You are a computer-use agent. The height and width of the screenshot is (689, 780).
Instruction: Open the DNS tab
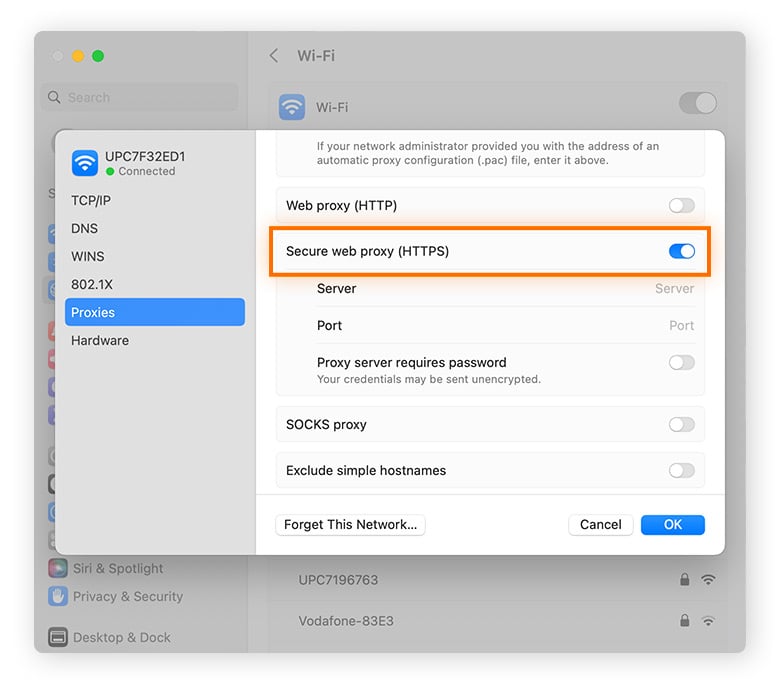coord(155,228)
